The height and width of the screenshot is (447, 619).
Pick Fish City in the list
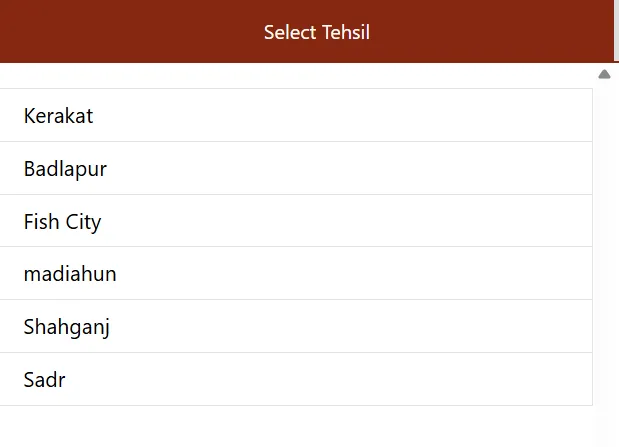[x=63, y=221]
